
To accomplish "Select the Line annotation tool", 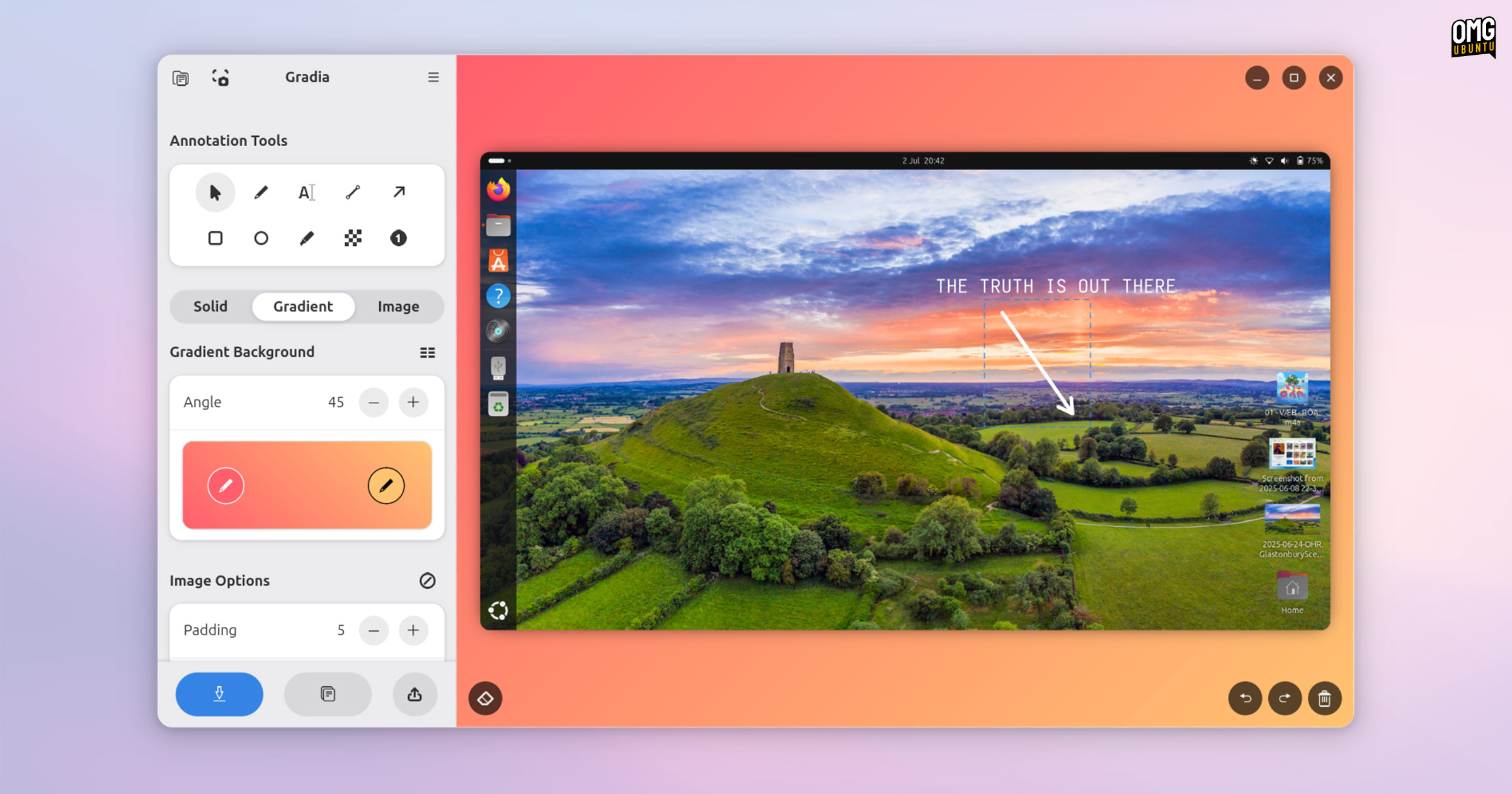I will (352, 192).
